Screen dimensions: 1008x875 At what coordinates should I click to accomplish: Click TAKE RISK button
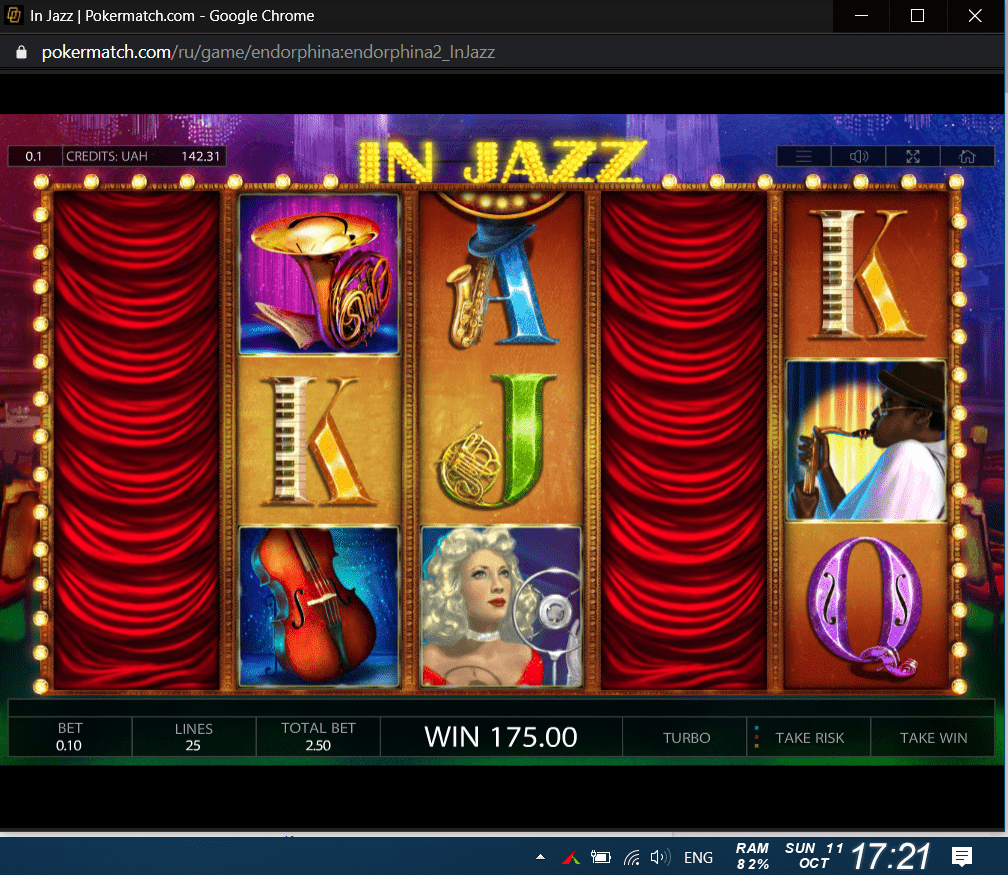[809, 737]
